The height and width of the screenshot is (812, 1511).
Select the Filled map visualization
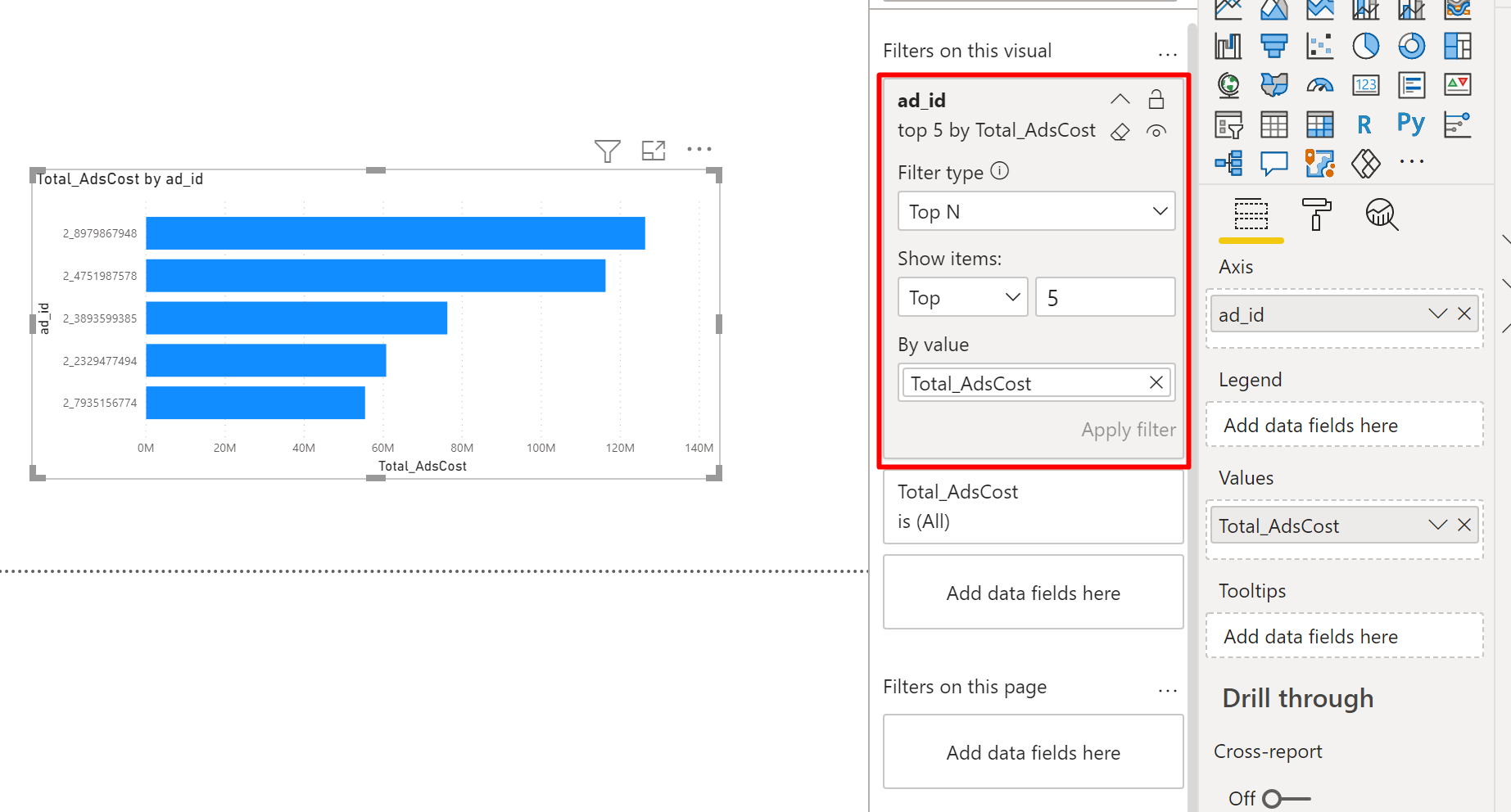coord(1273,84)
